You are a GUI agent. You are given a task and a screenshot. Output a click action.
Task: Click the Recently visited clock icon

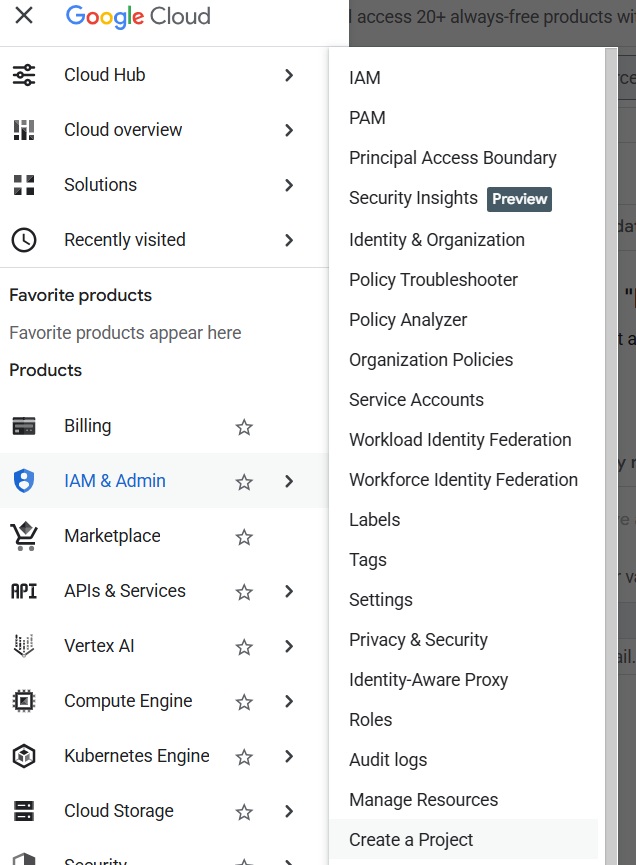tap(24, 240)
